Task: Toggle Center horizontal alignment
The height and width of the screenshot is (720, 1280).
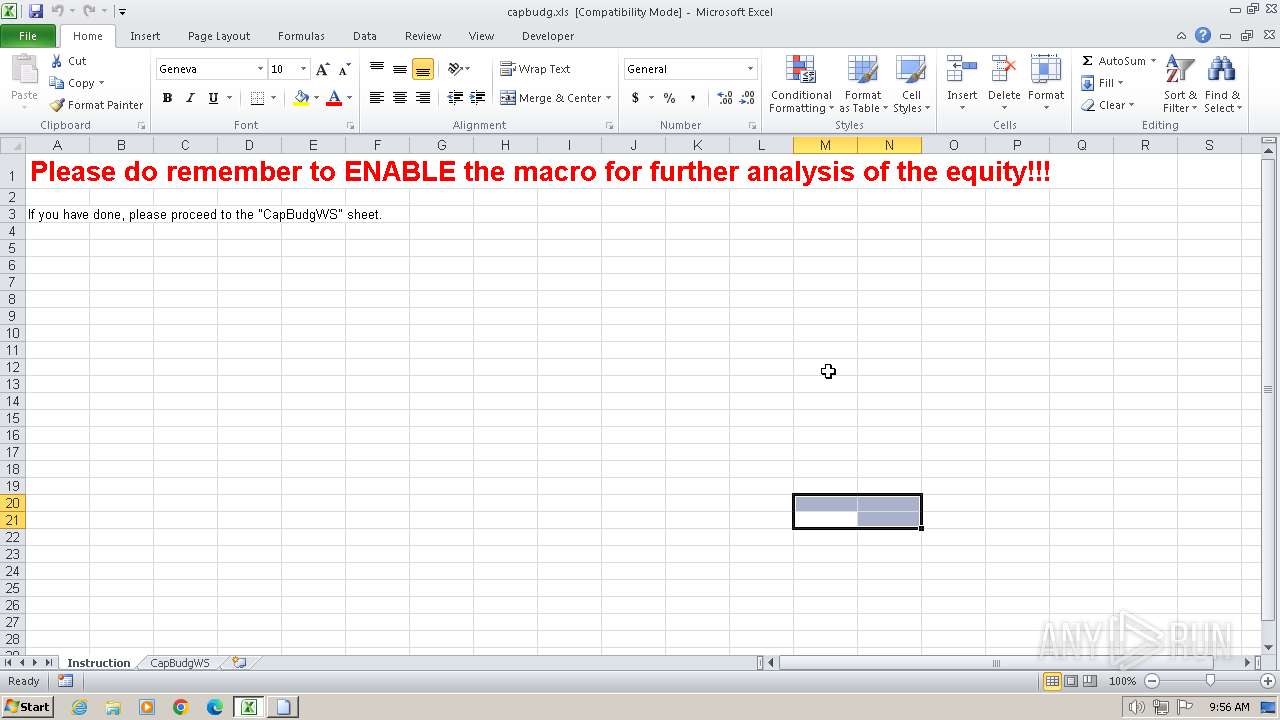Action: 400,98
